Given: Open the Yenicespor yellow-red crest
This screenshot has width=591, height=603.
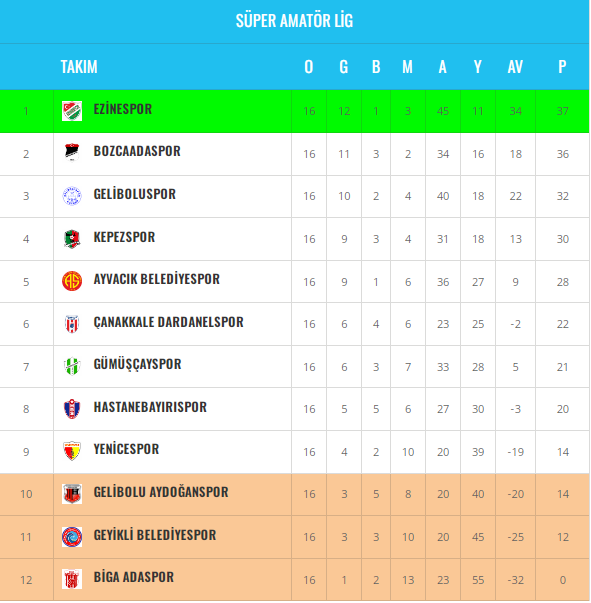Looking at the screenshot, I should tap(72, 451).
